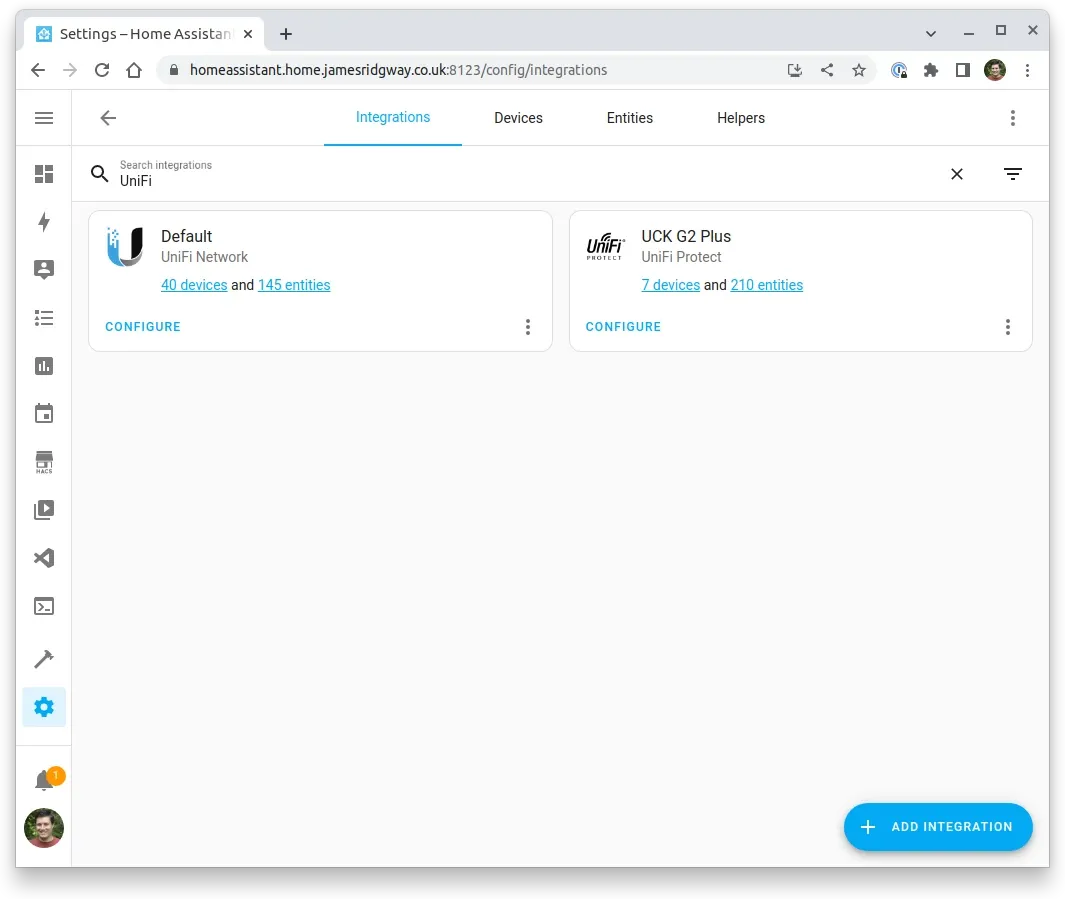The height and width of the screenshot is (899, 1065).
Task: Open the Calendar from the sidebar
Action: [43, 413]
